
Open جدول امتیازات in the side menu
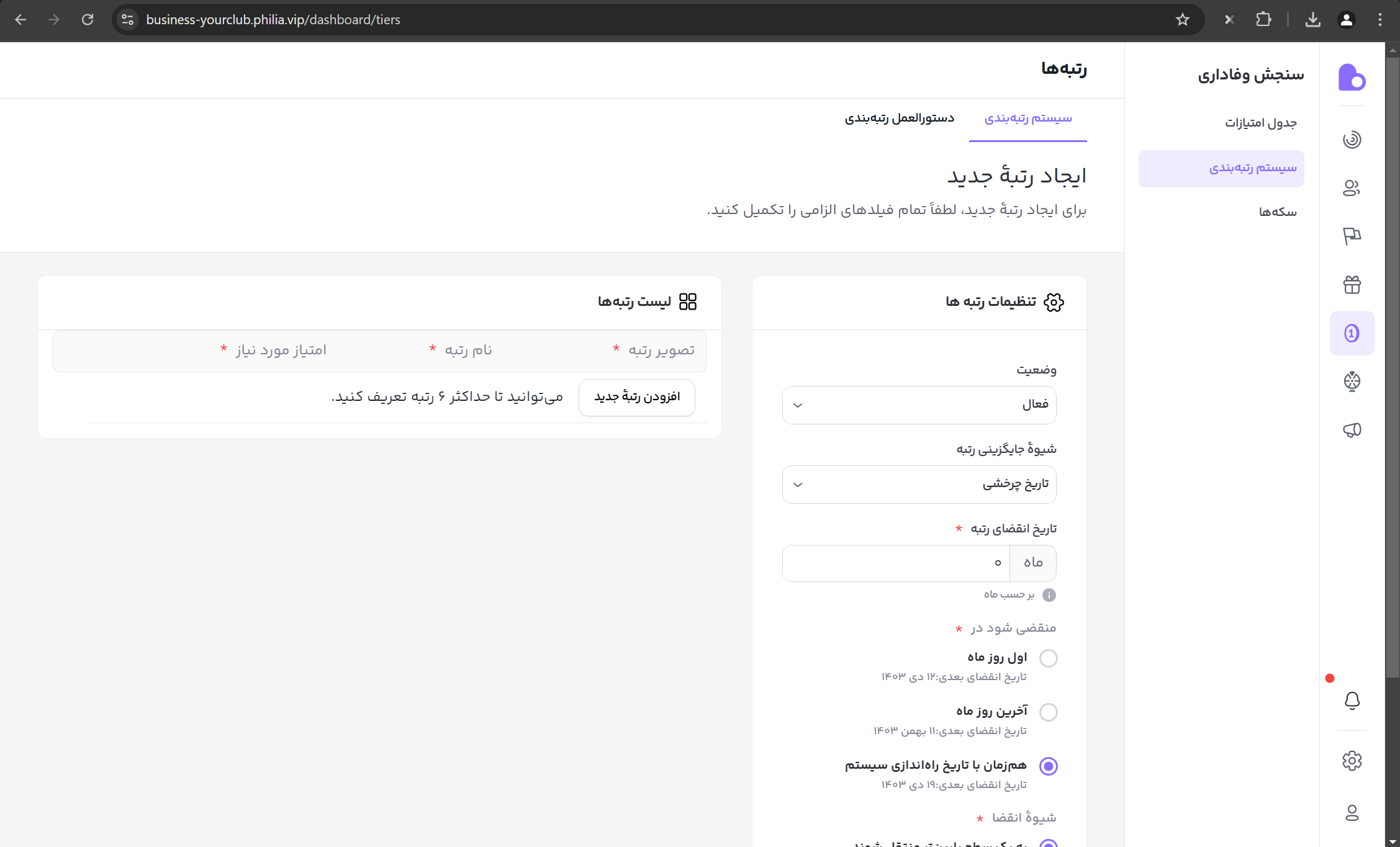pyautogui.click(x=1260, y=123)
